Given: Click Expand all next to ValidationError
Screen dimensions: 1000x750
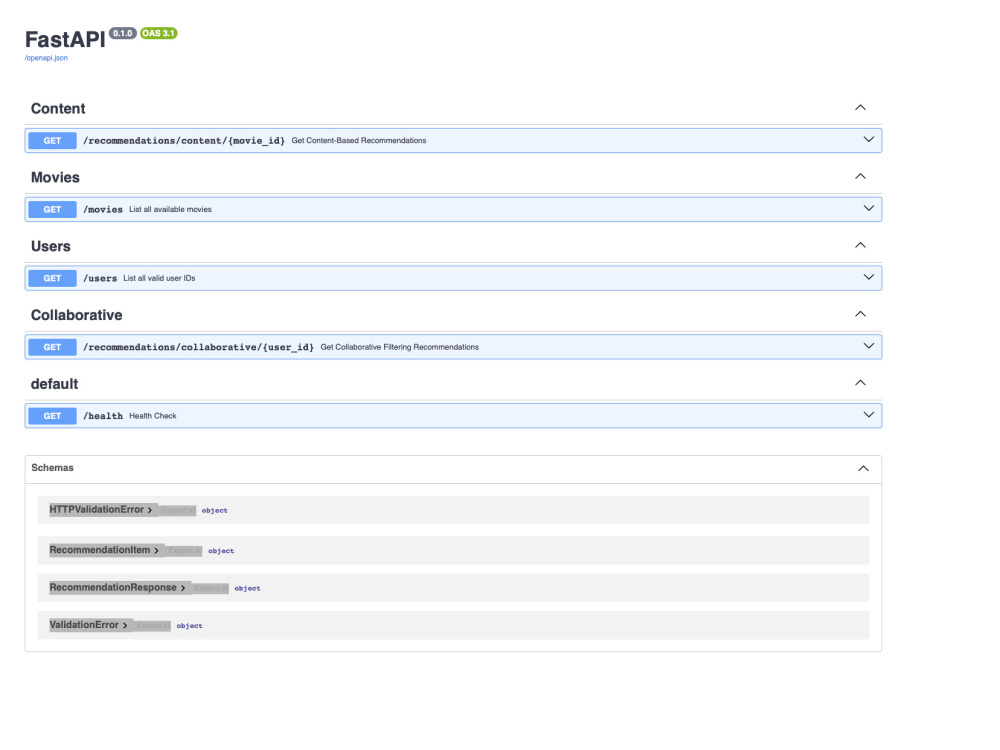Looking at the screenshot, I should click(152, 626).
